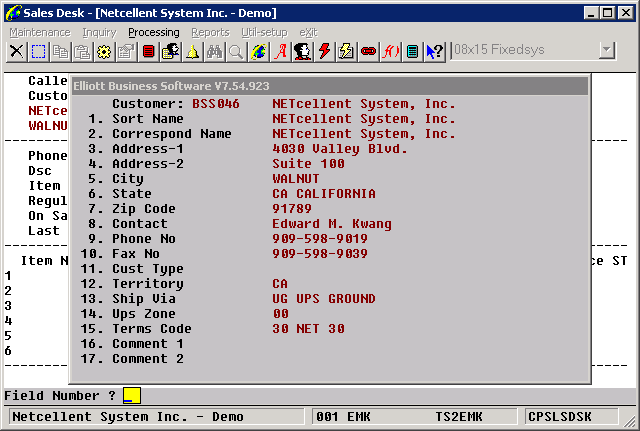
Task: Click the red lightning bolt icon
Action: tap(324, 52)
